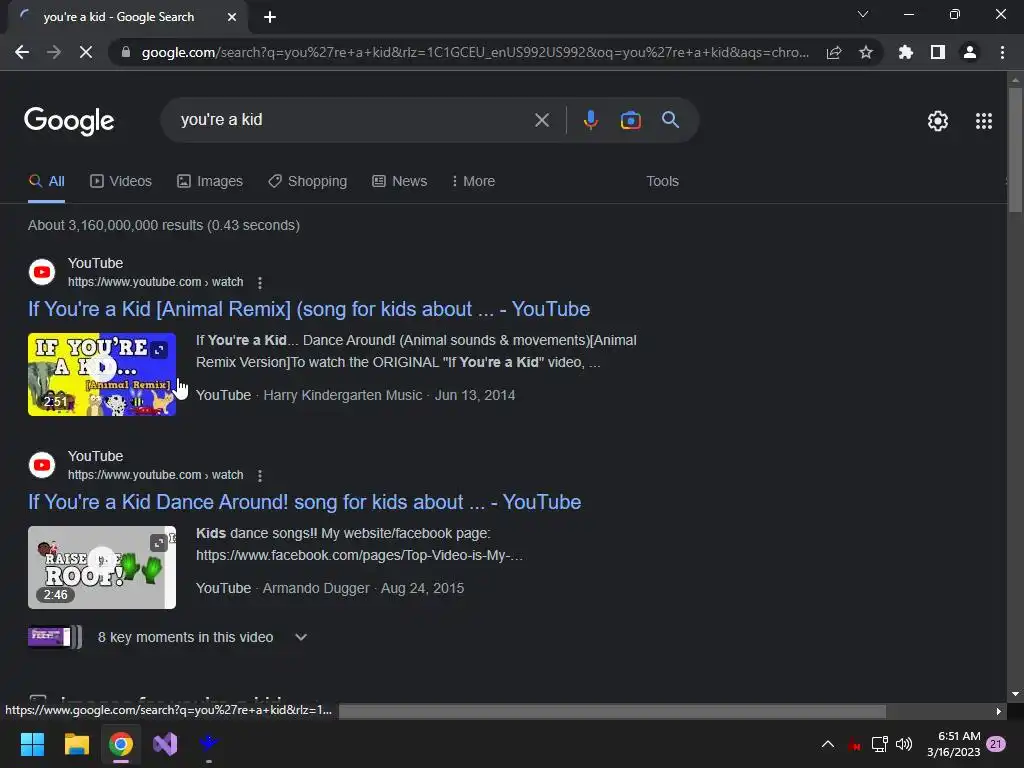Open options menu for the second YouTube result
The height and width of the screenshot is (768, 1024).
260,476
